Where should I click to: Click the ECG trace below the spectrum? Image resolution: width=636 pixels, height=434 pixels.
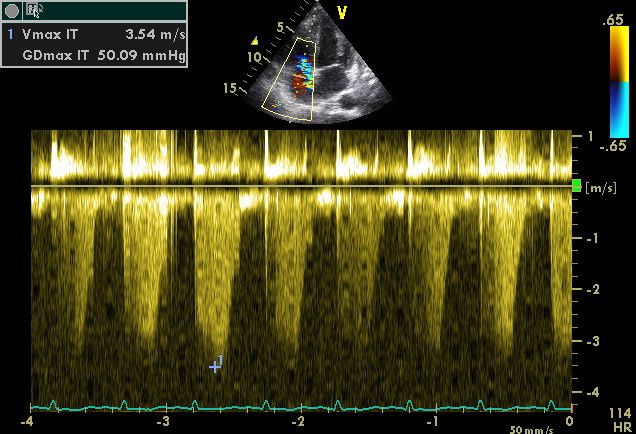click(300, 407)
